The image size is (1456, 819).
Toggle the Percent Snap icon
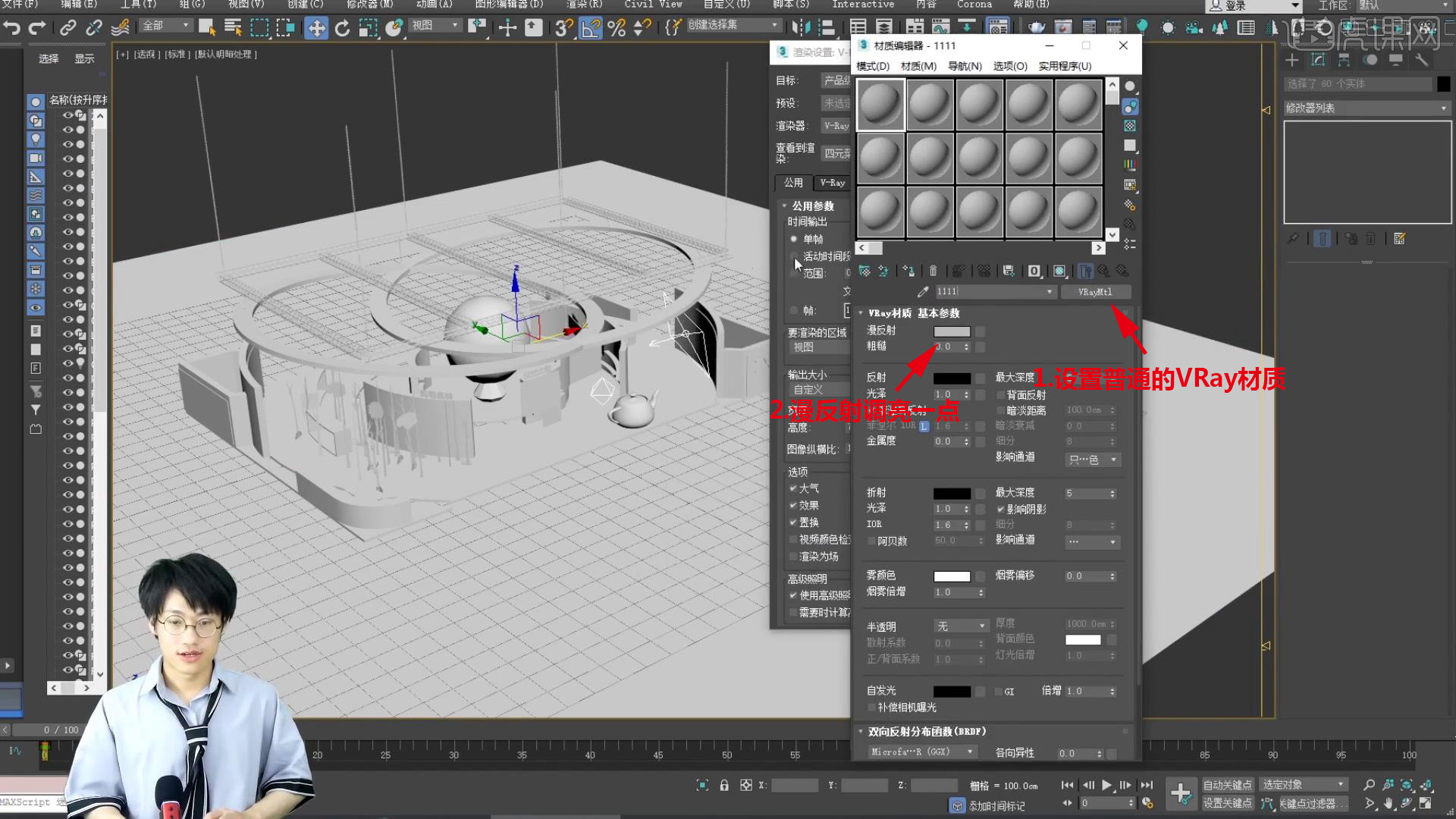click(x=617, y=28)
